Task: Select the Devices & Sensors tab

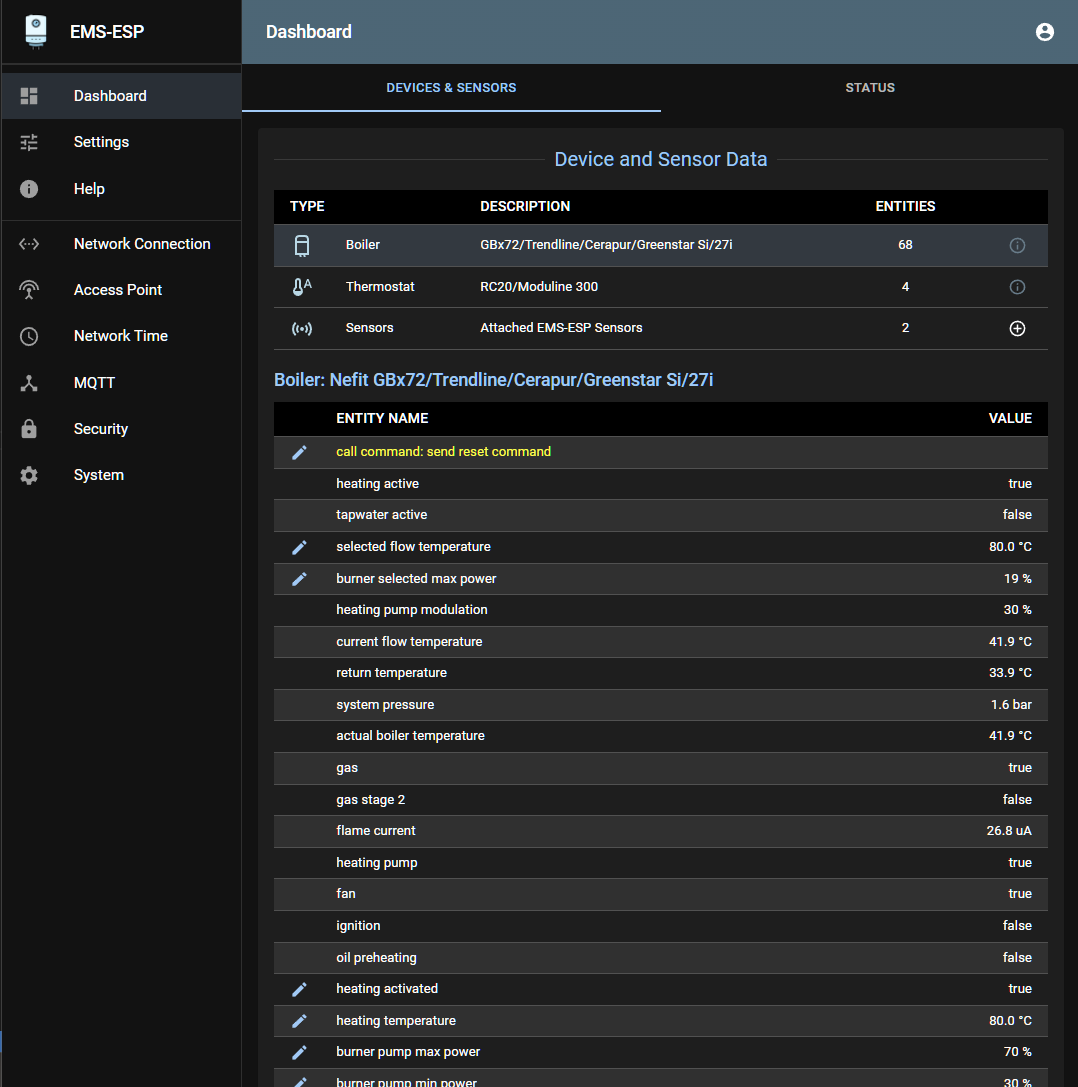Action: coord(451,88)
